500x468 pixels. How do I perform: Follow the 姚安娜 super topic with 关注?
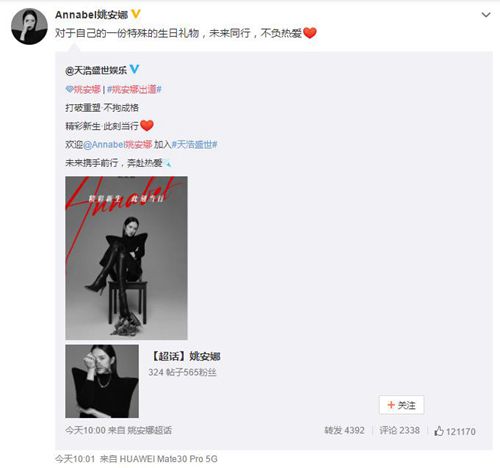(402, 405)
